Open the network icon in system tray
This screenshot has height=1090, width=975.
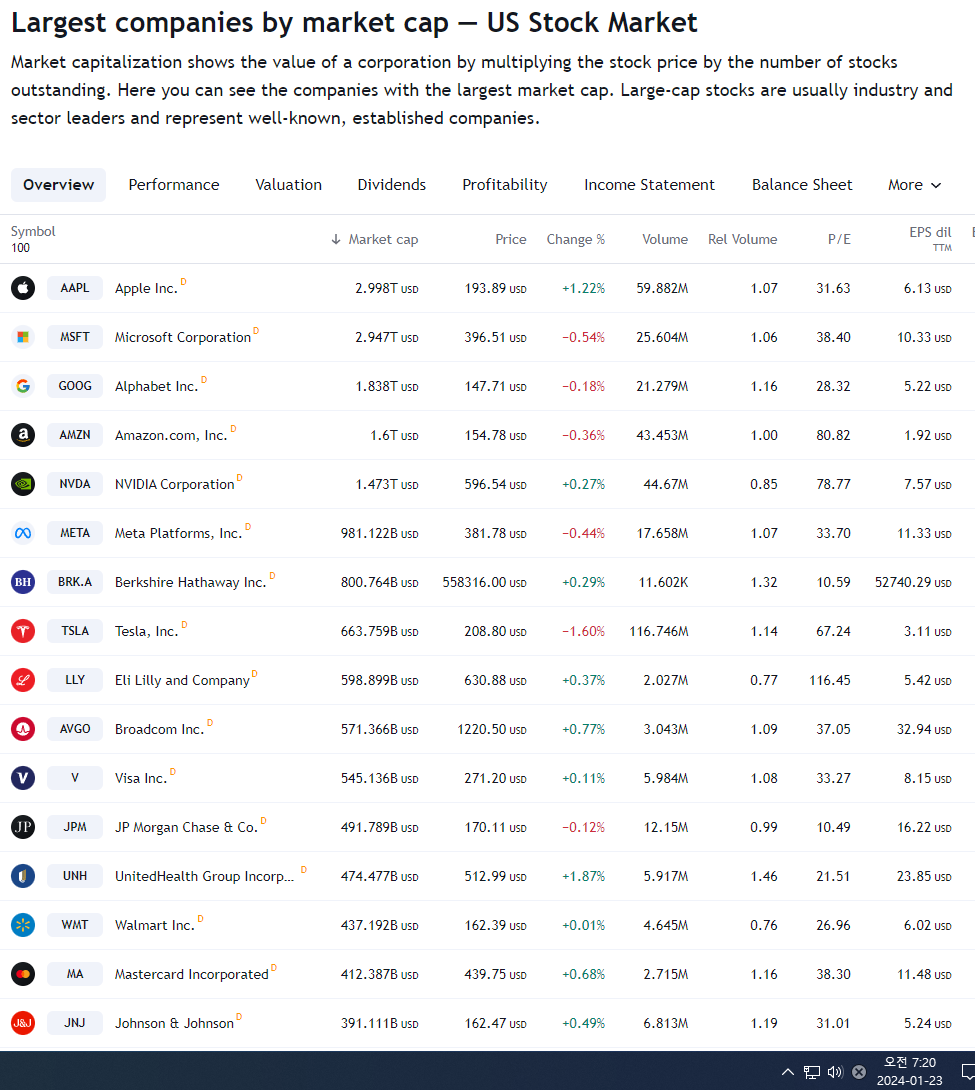pos(812,1072)
